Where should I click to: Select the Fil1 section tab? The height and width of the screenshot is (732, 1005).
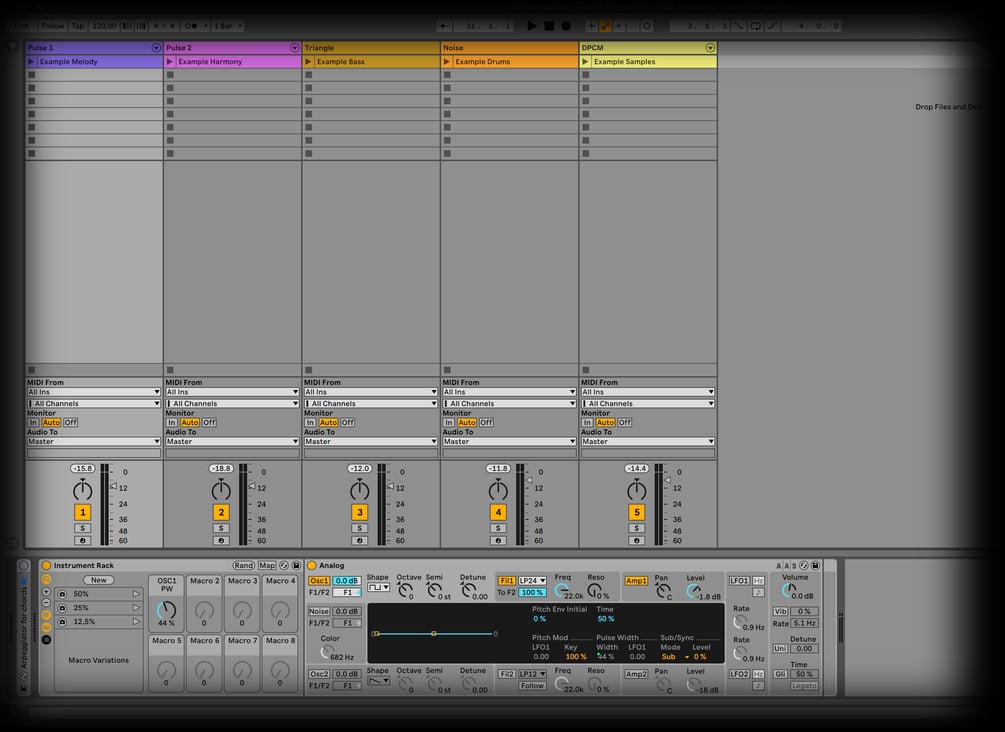[506, 581]
